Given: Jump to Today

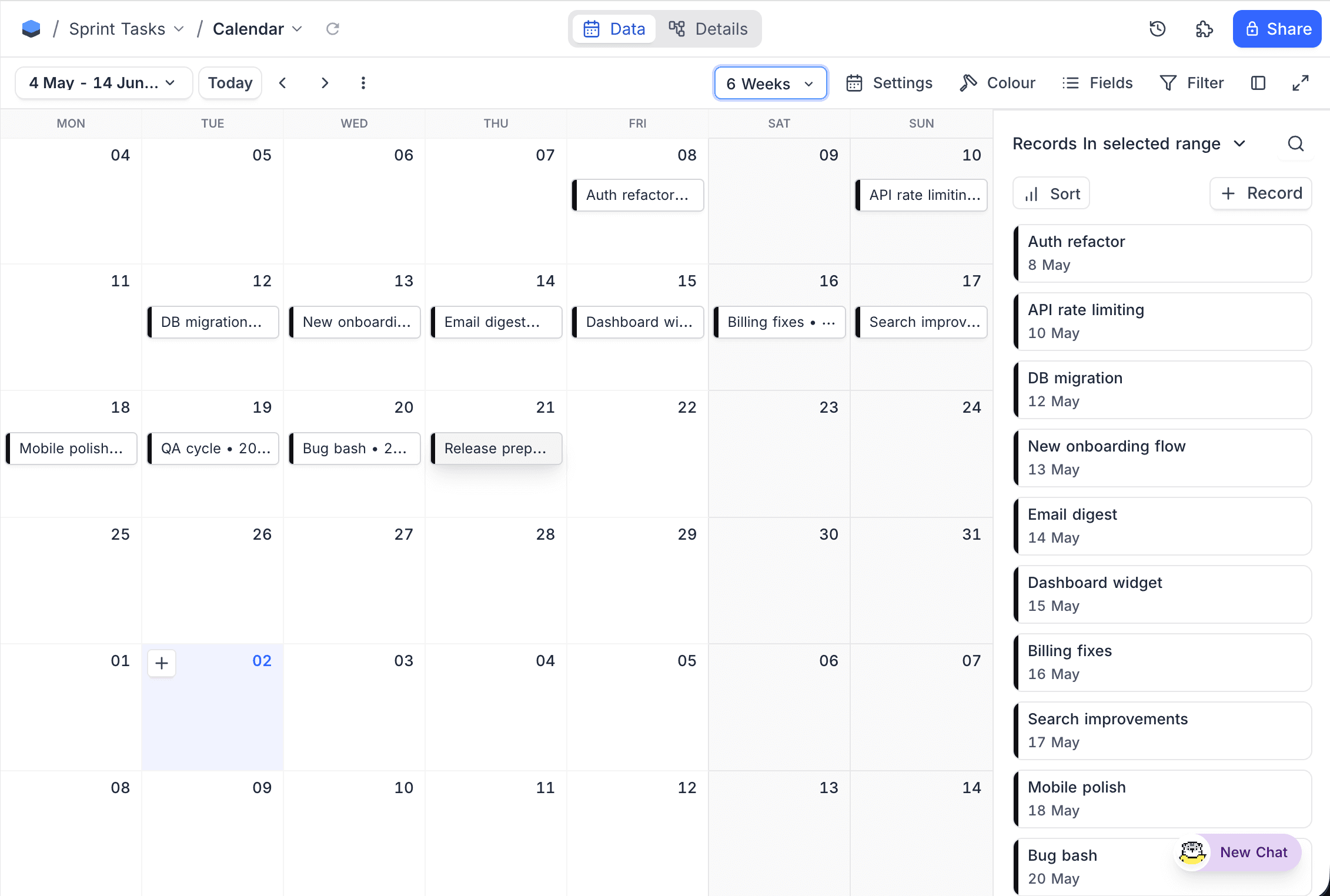Looking at the screenshot, I should pos(230,83).
